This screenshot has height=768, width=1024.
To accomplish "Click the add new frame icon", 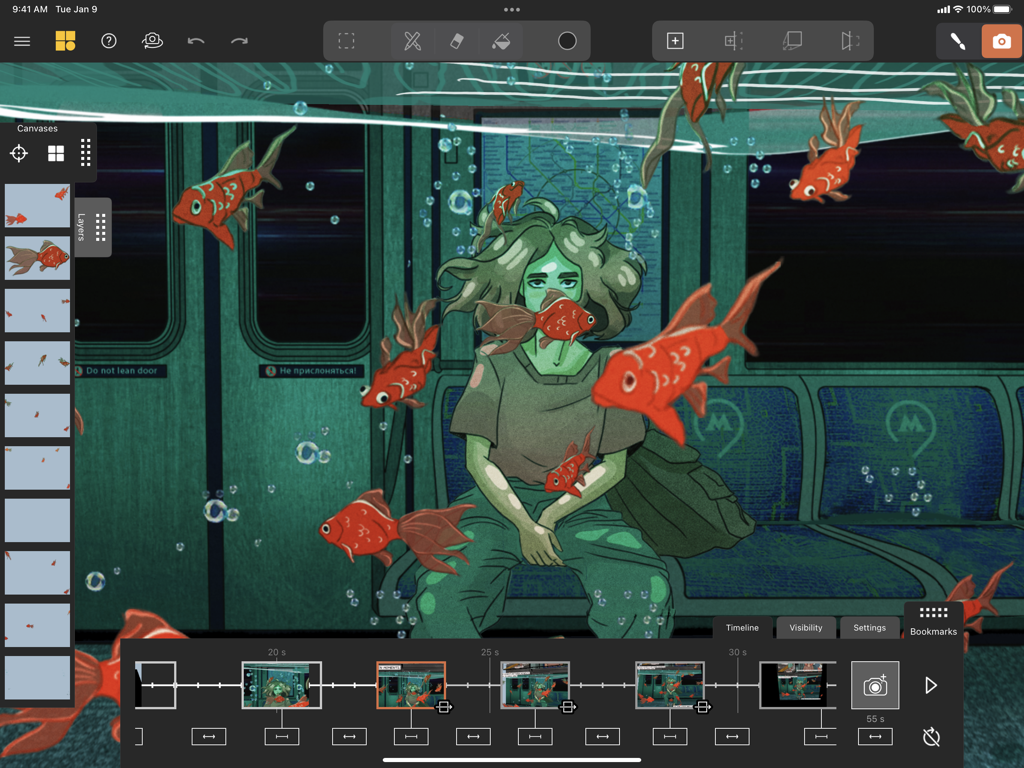I will pyautogui.click(x=675, y=41).
